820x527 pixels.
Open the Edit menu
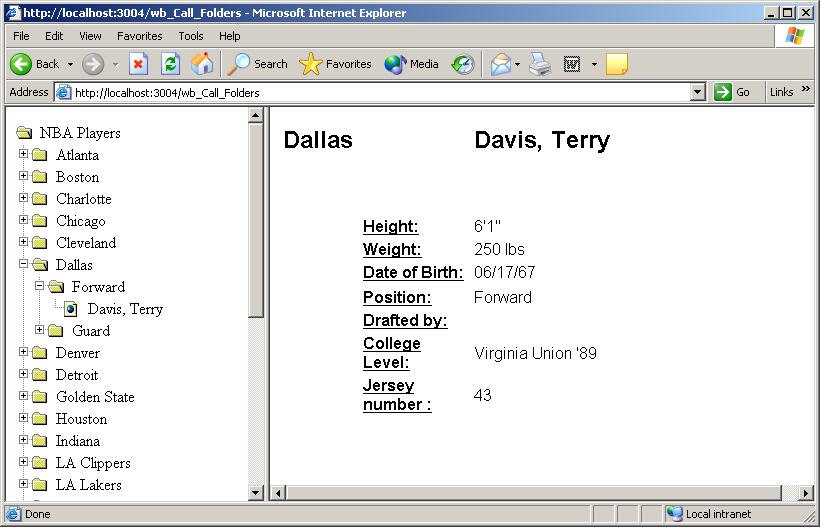[54, 36]
